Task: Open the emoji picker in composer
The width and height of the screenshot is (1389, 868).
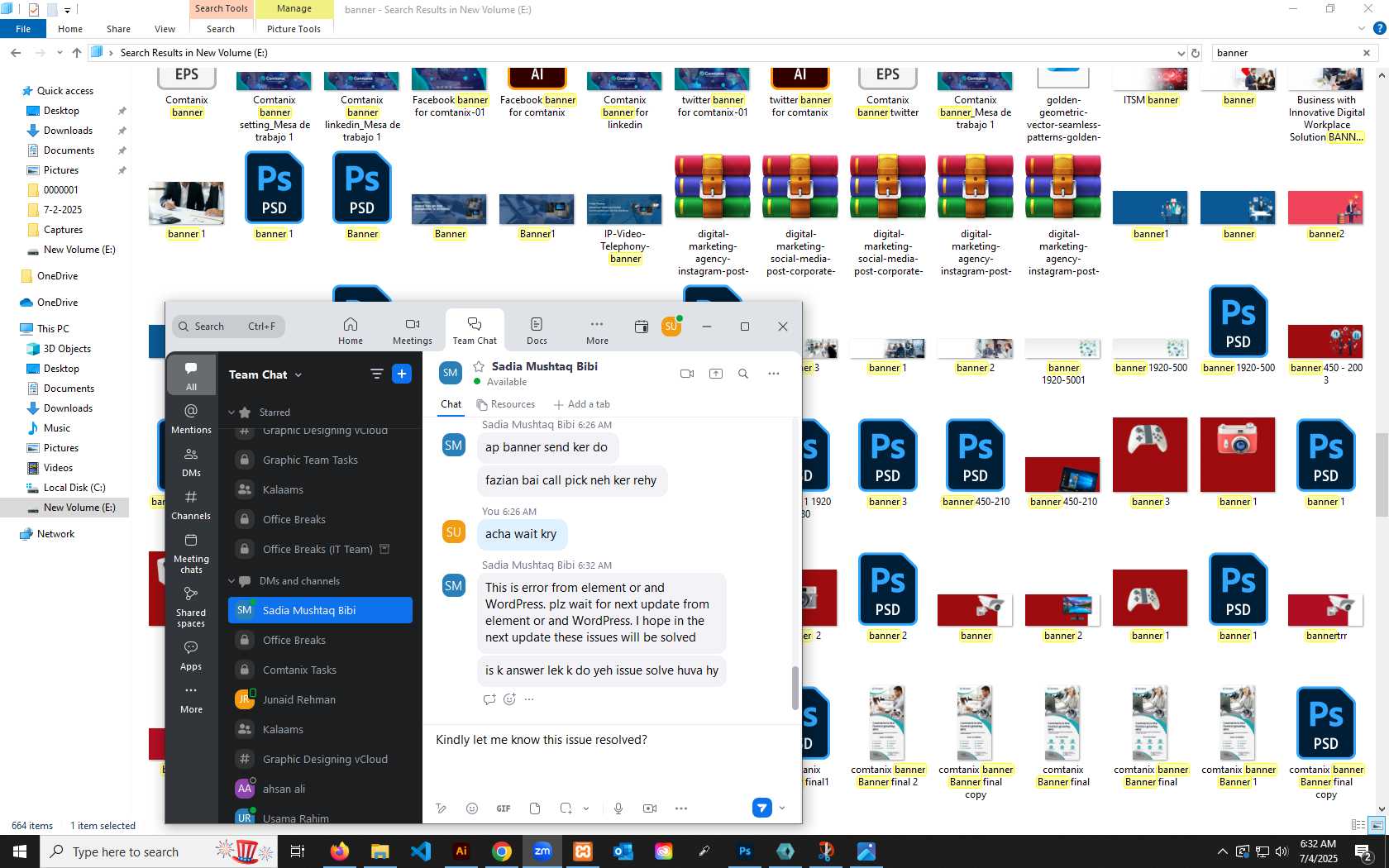Action: 472,808
